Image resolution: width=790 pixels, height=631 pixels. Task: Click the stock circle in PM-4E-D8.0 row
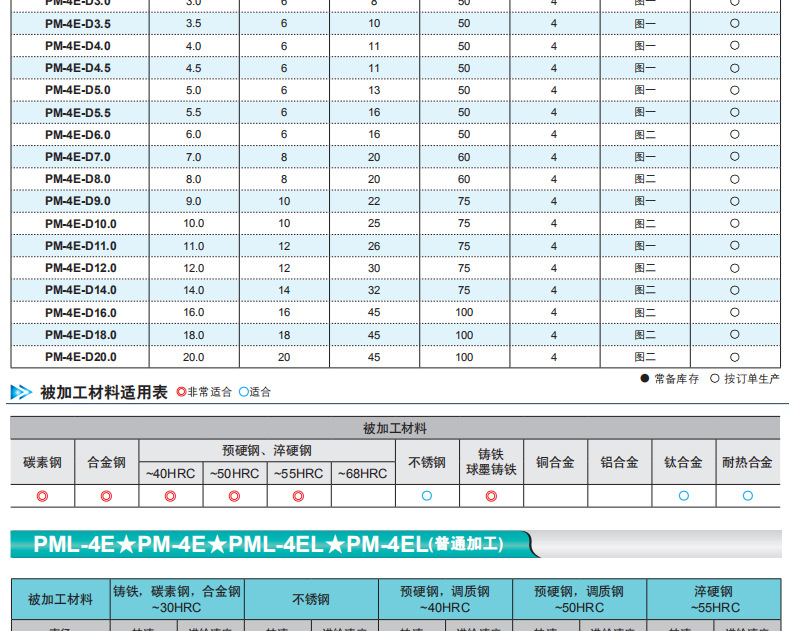tap(735, 179)
